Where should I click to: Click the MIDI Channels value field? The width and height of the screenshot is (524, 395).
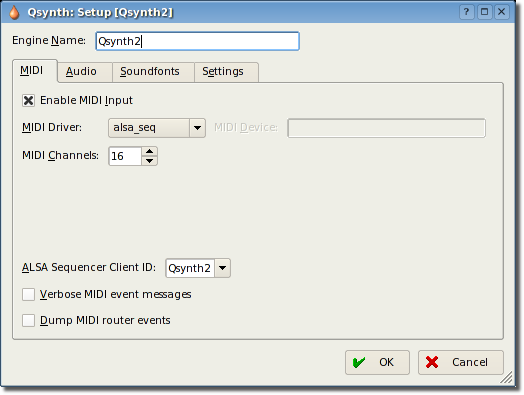125,156
